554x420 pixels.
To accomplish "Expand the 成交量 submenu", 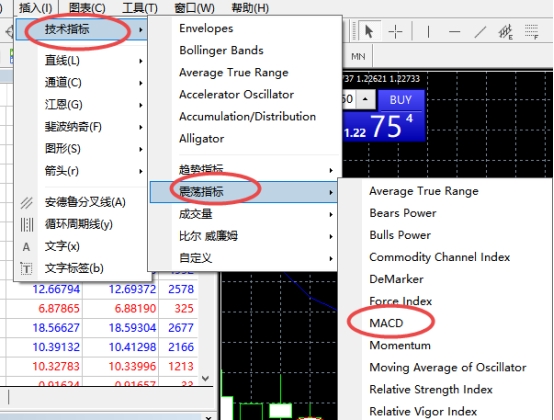I will pos(243,214).
